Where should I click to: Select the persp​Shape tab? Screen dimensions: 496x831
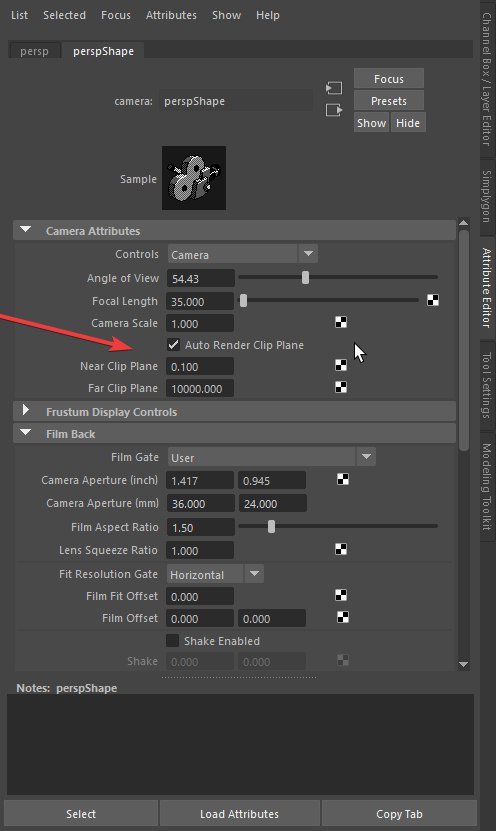[103, 51]
